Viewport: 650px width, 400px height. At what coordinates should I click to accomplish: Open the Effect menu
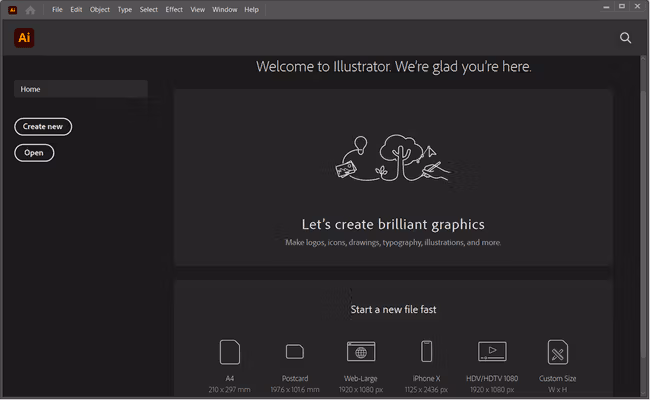(174, 10)
